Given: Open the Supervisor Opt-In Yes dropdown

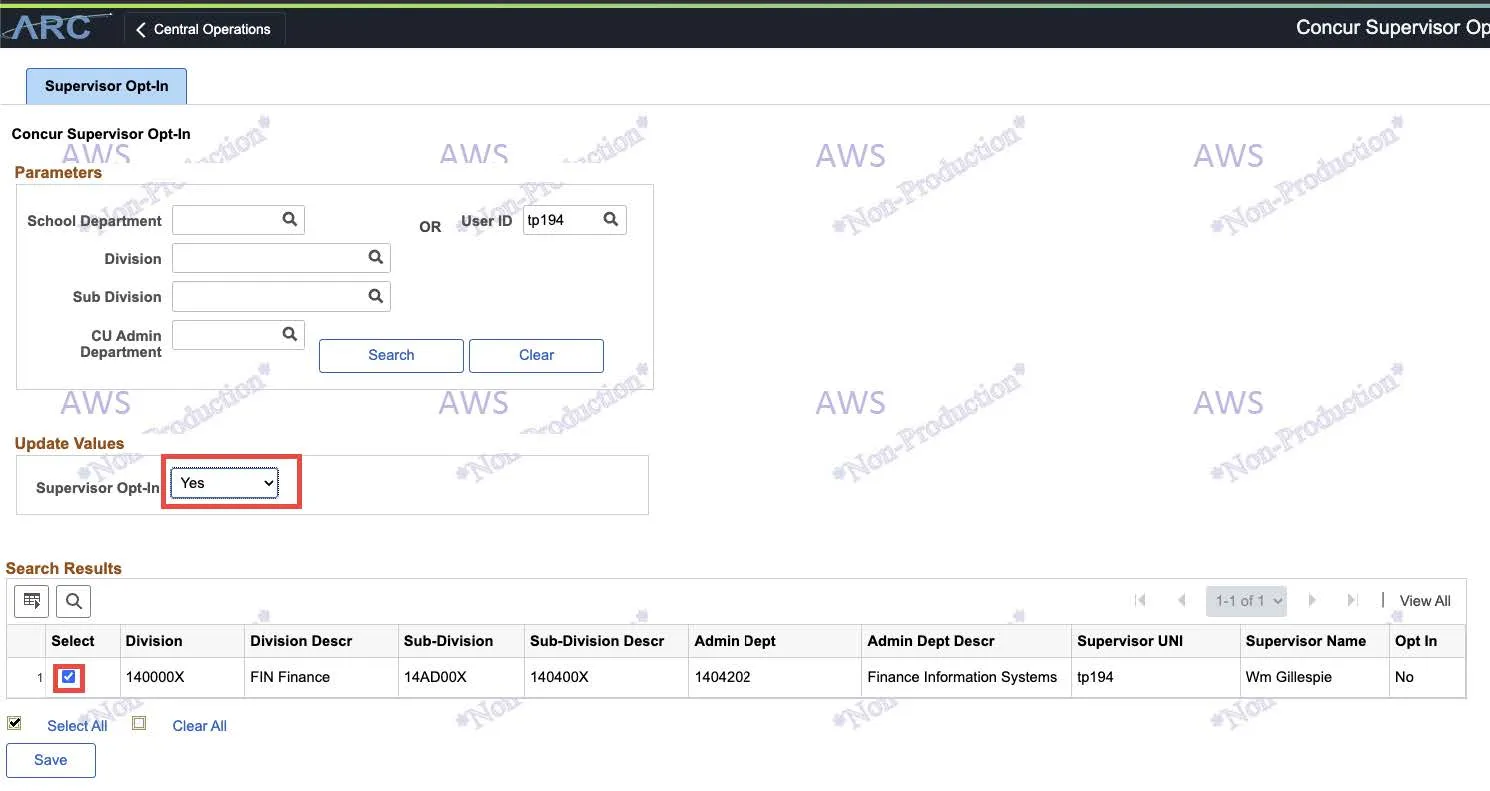Looking at the screenshot, I should pyautogui.click(x=225, y=483).
